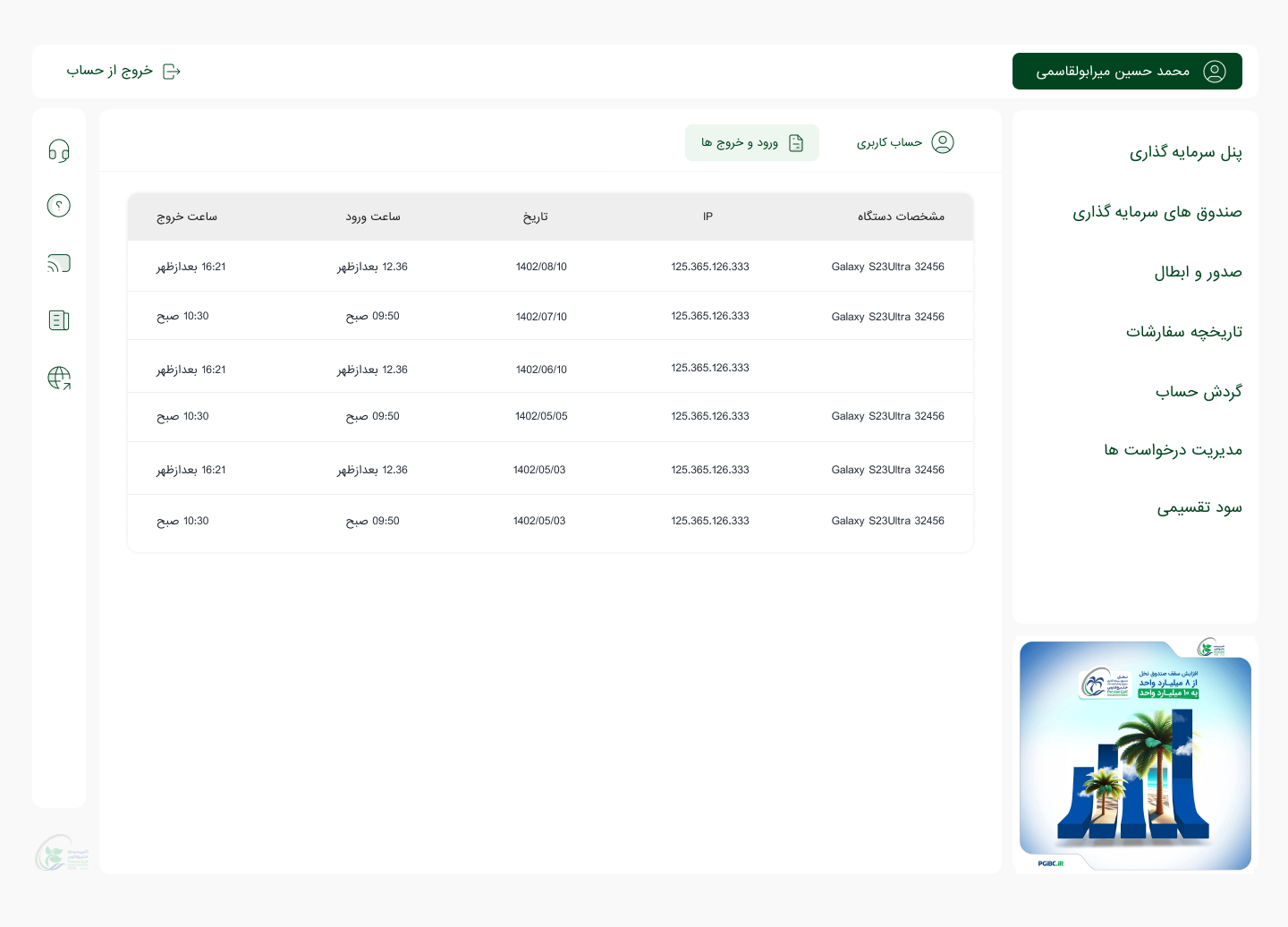Open the palm tree fund banner
1288x927 pixels.
1135,755
